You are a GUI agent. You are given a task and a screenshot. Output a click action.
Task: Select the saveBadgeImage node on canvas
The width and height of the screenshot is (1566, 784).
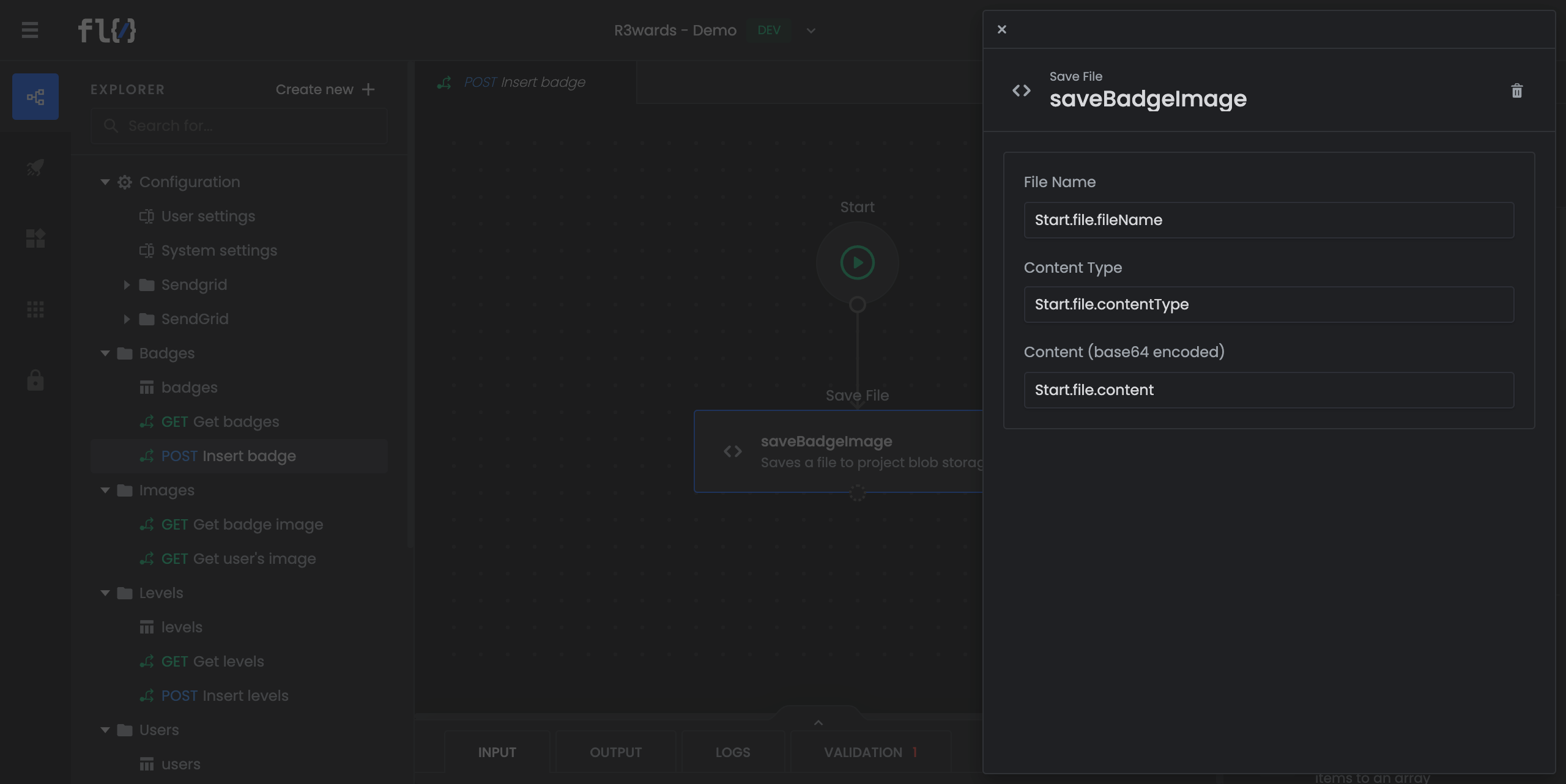tap(838, 451)
